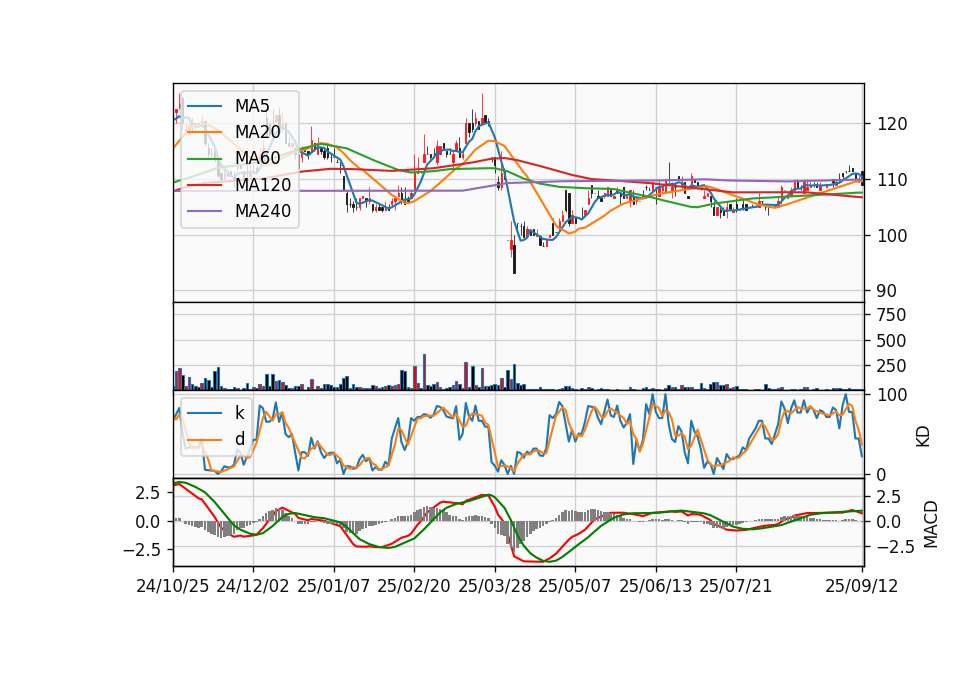960x690 pixels.
Task: Click the purple MA240 legend line sample
Action: pyautogui.click(x=204, y=211)
